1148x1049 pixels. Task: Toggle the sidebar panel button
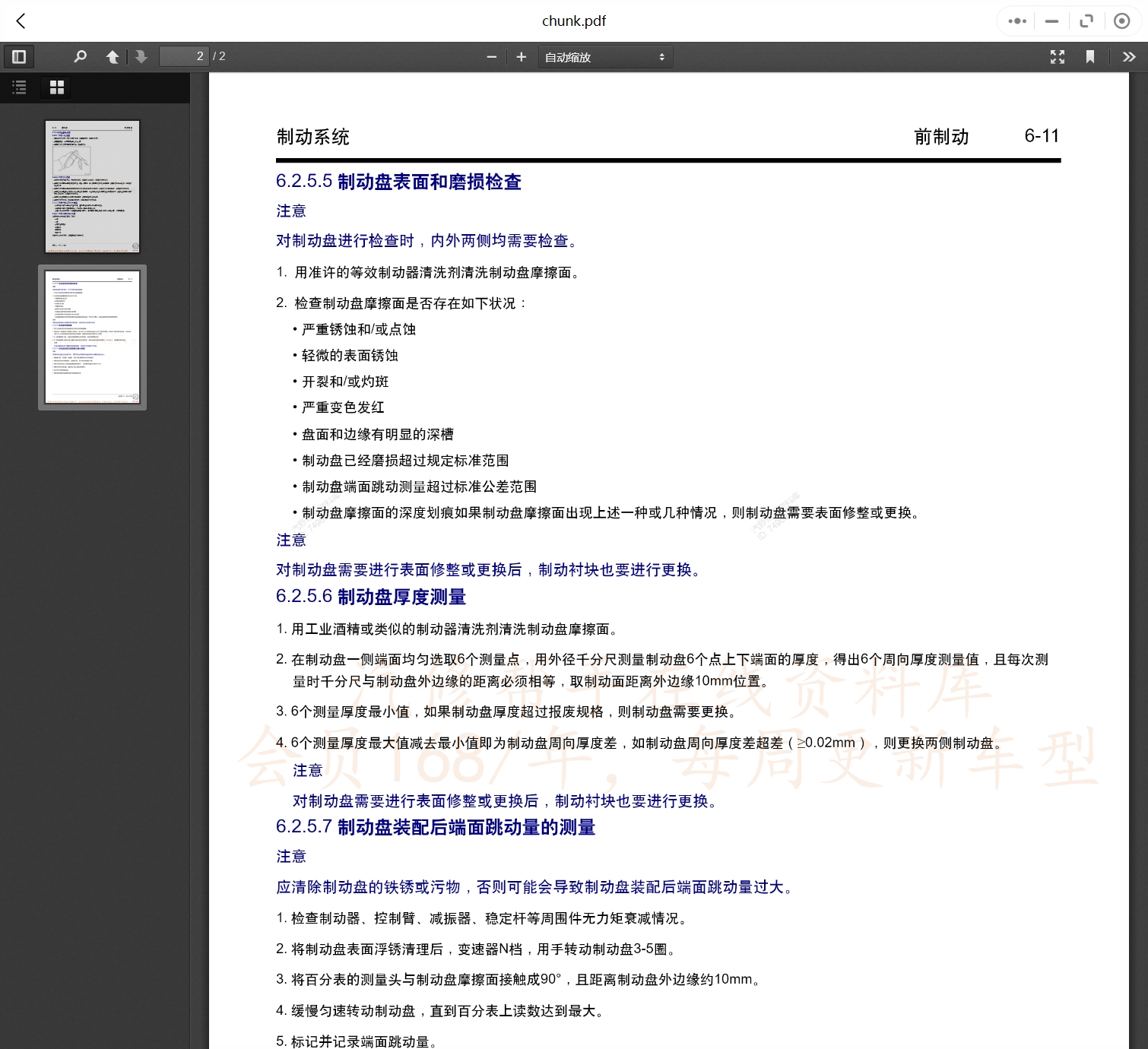(x=20, y=57)
